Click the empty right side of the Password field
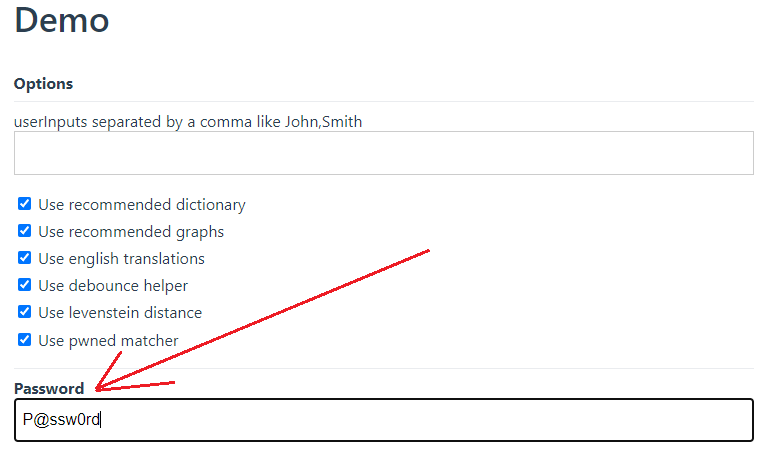Viewport: 769px width, 453px height. pos(500,420)
